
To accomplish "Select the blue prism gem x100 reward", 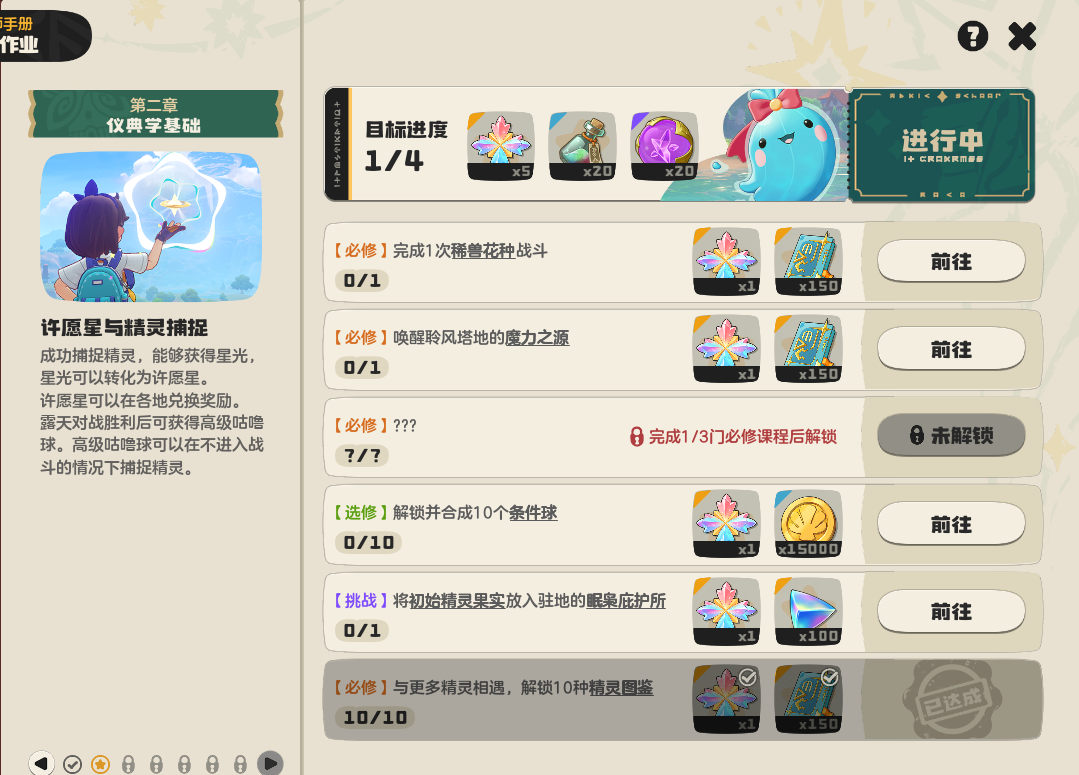I will (808, 611).
